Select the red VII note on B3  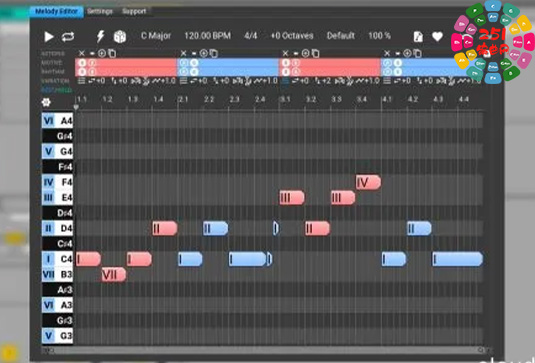click(114, 274)
